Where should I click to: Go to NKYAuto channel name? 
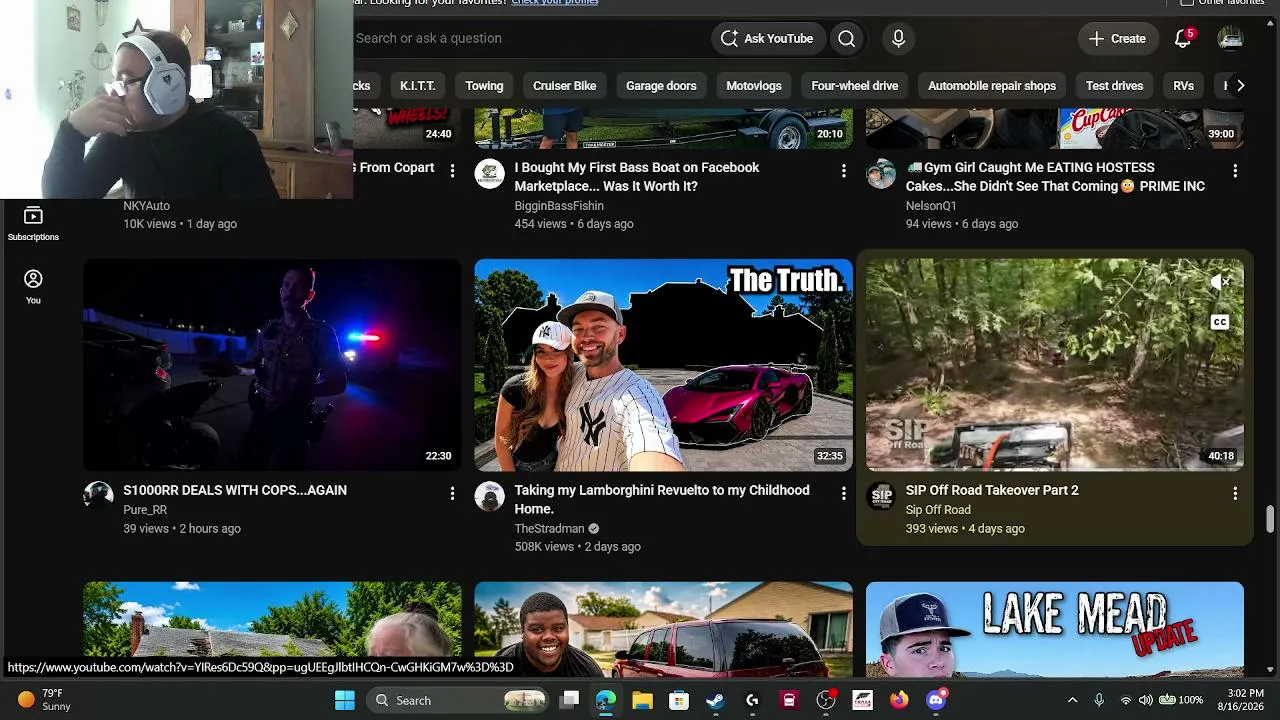pyautogui.click(x=146, y=206)
